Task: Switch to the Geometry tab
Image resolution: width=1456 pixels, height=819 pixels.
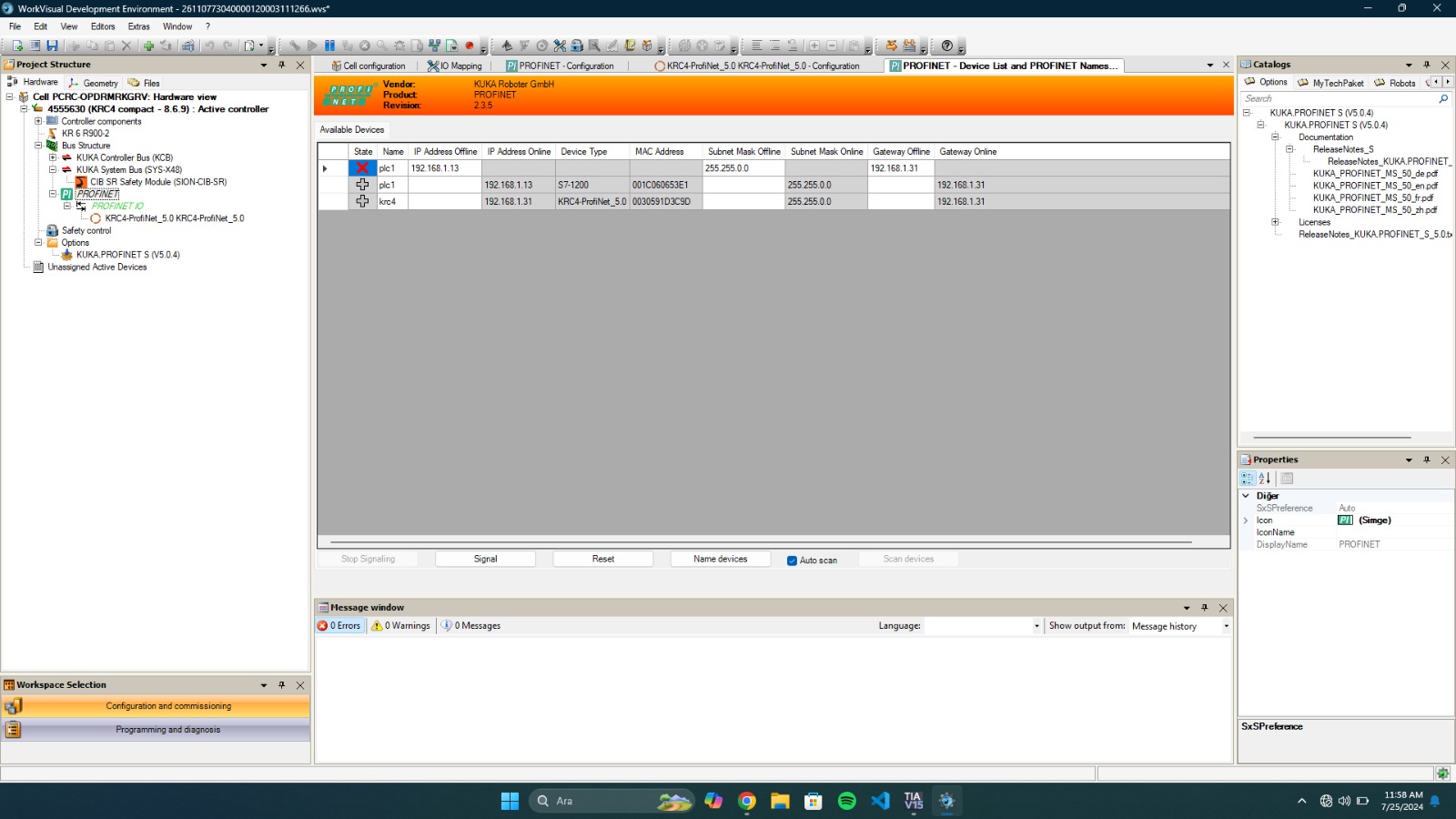Action: pos(93,83)
